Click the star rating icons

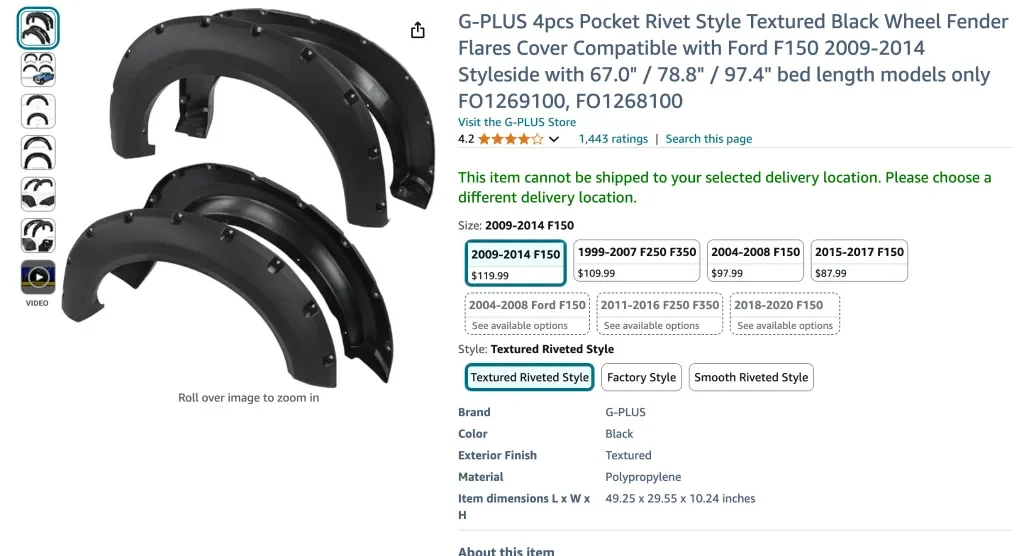pyautogui.click(x=510, y=139)
